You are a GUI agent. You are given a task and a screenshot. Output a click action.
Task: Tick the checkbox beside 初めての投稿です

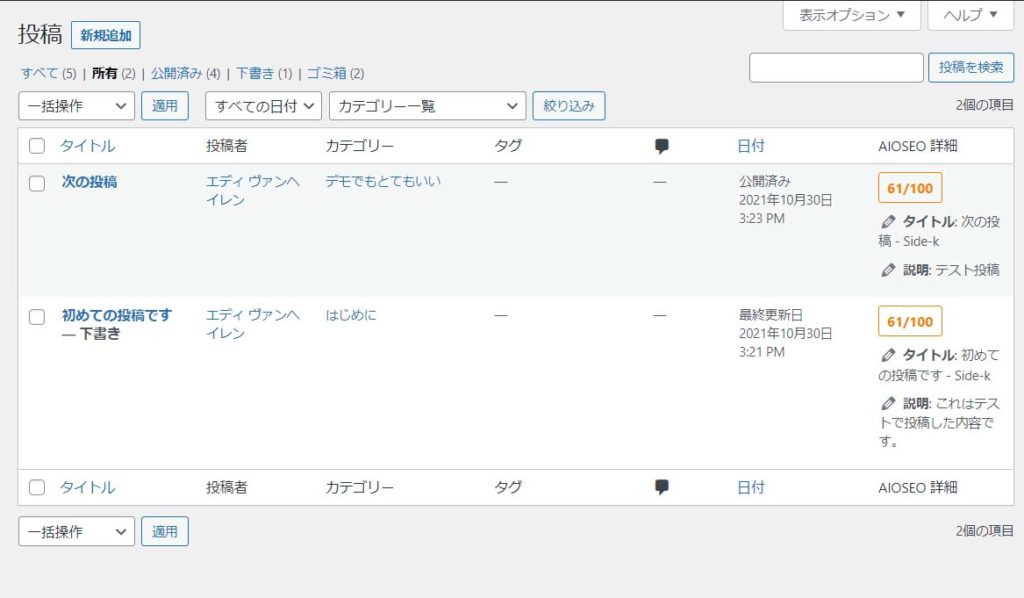pyautogui.click(x=37, y=316)
